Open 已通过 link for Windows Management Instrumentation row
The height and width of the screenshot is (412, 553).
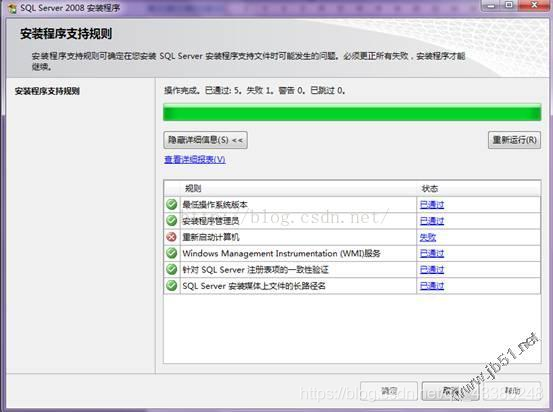(x=432, y=253)
